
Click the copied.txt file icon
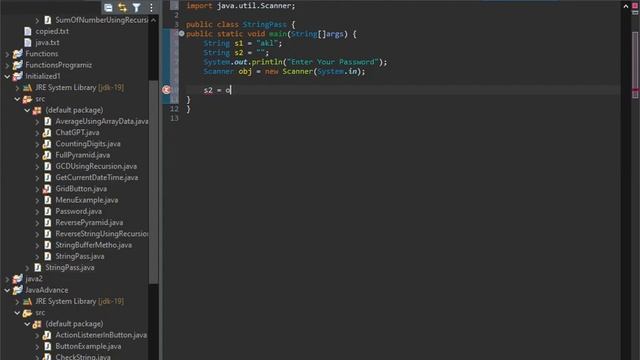point(28,31)
